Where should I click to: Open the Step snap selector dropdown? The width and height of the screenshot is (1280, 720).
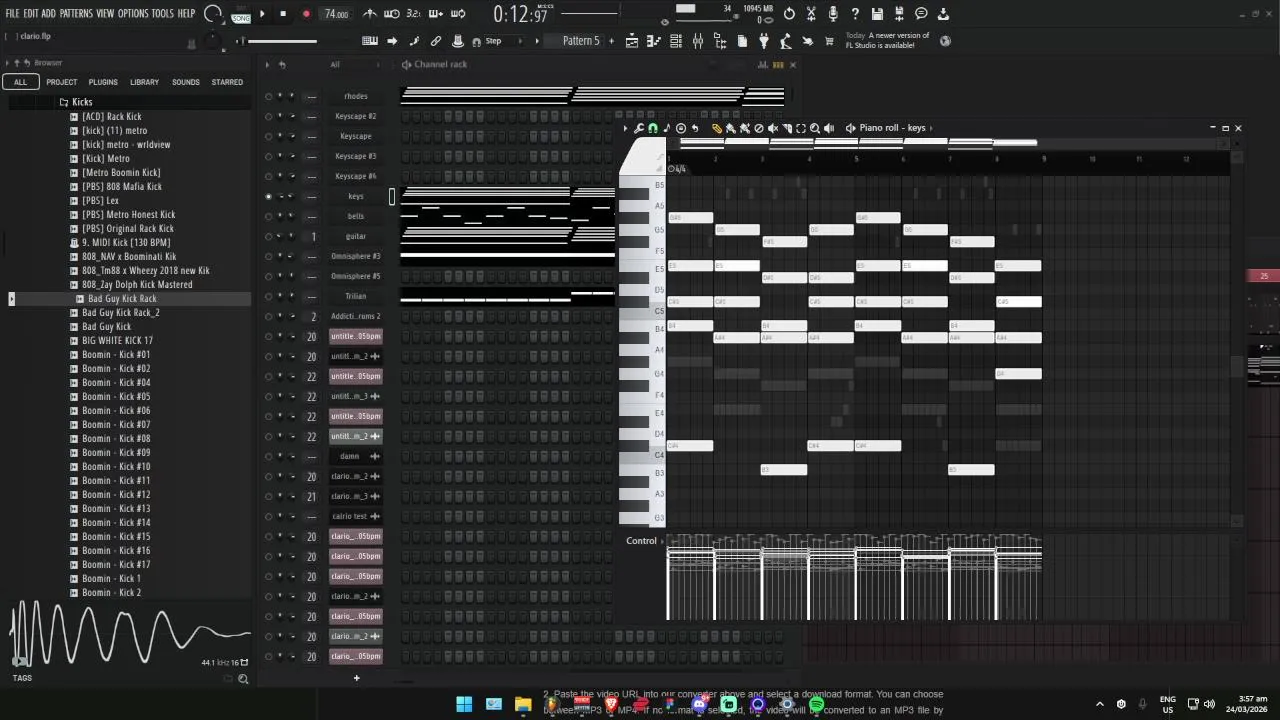[502, 41]
